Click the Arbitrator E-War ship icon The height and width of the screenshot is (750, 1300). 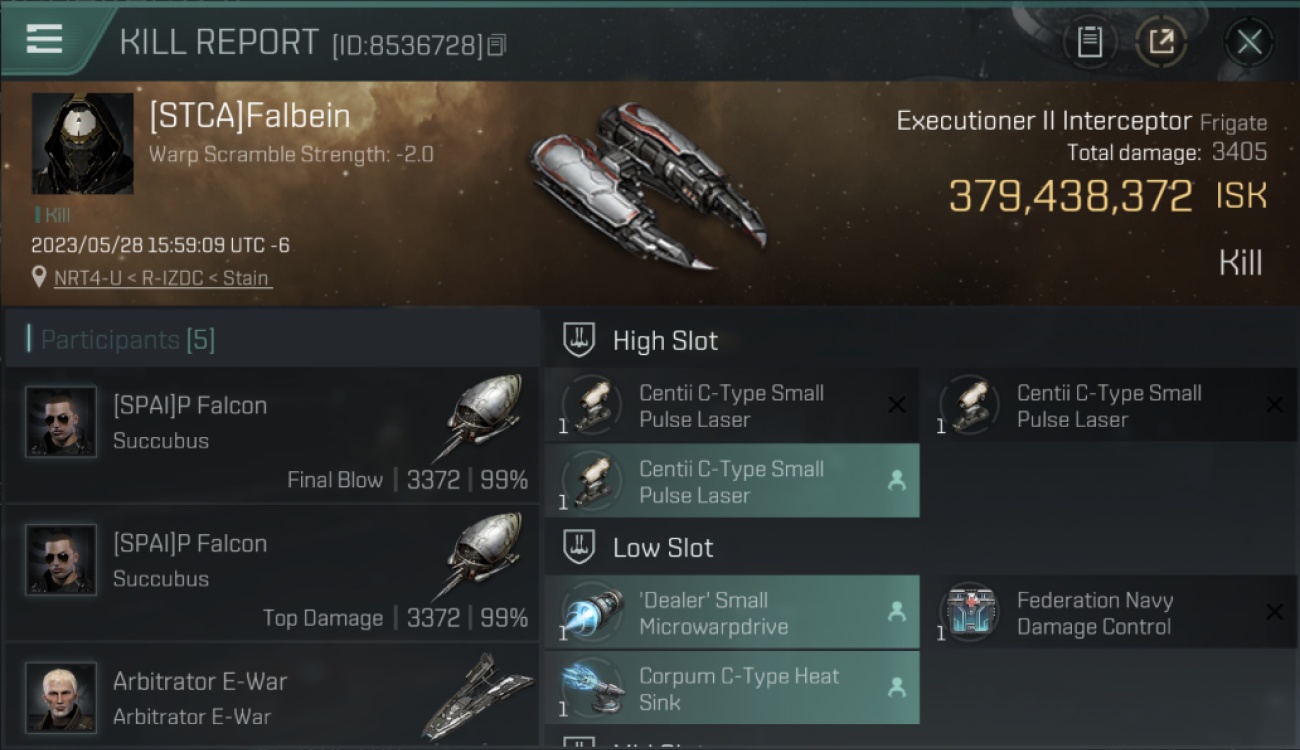(x=477, y=697)
